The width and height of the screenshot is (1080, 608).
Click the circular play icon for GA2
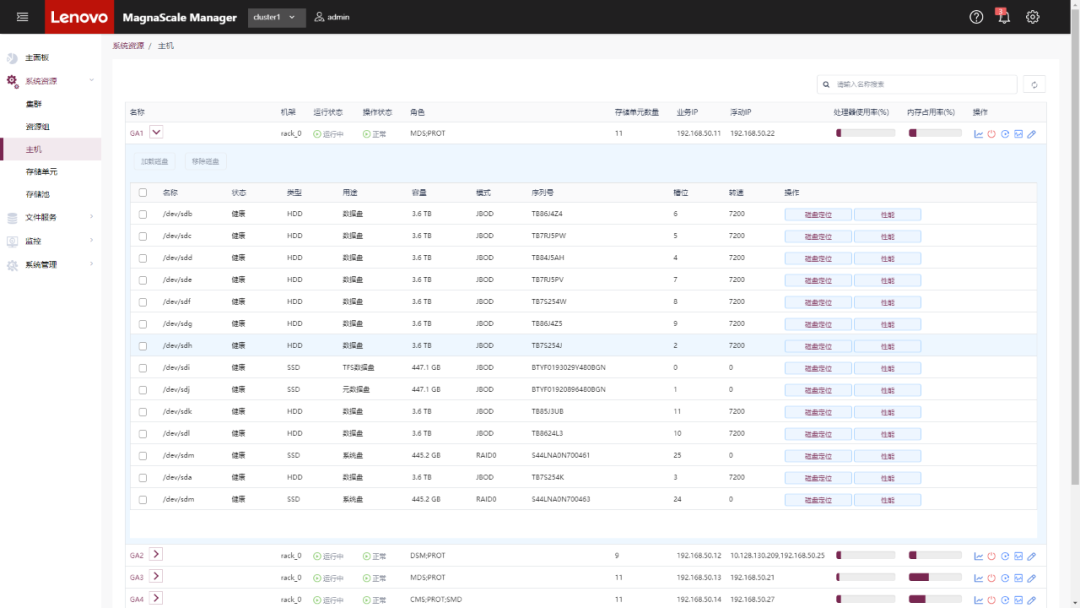(1005, 556)
